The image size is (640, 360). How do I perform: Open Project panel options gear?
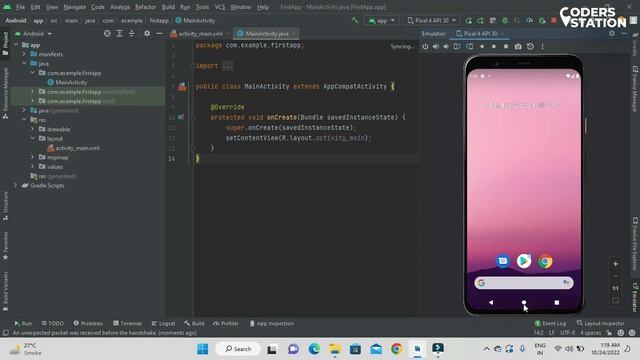pyautogui.click(x=147, y=33)
